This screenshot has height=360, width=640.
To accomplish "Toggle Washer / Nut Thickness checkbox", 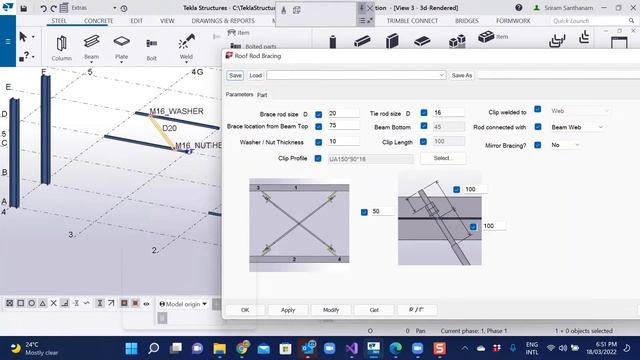I will [318, 142].
